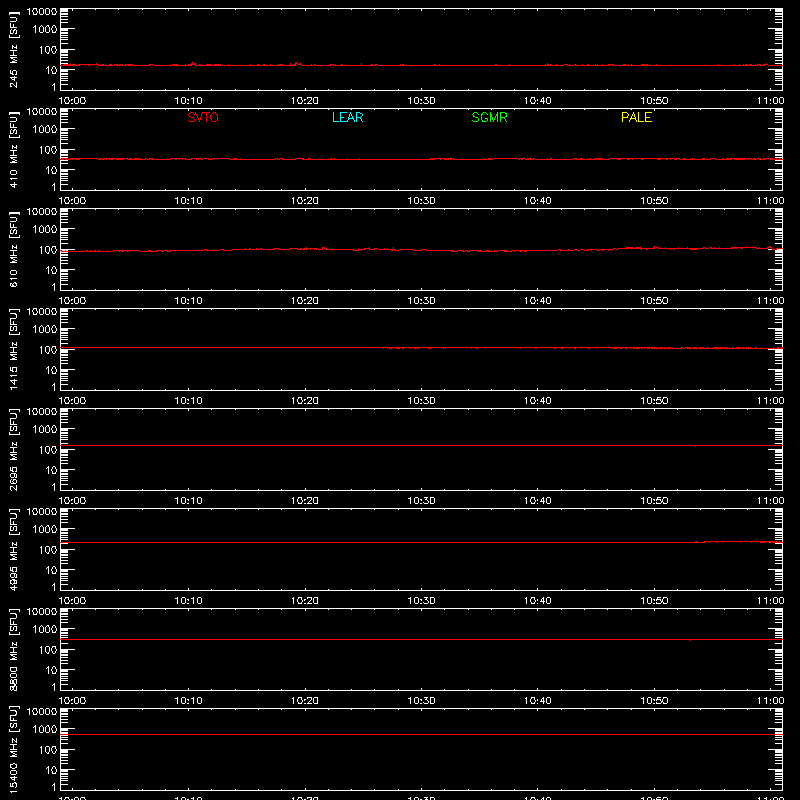Image resolution: width=800 pixels, height=800 pixels.
Task: Click 10:30 time label below 8800 MHz panel
Action: click(421, 701)
